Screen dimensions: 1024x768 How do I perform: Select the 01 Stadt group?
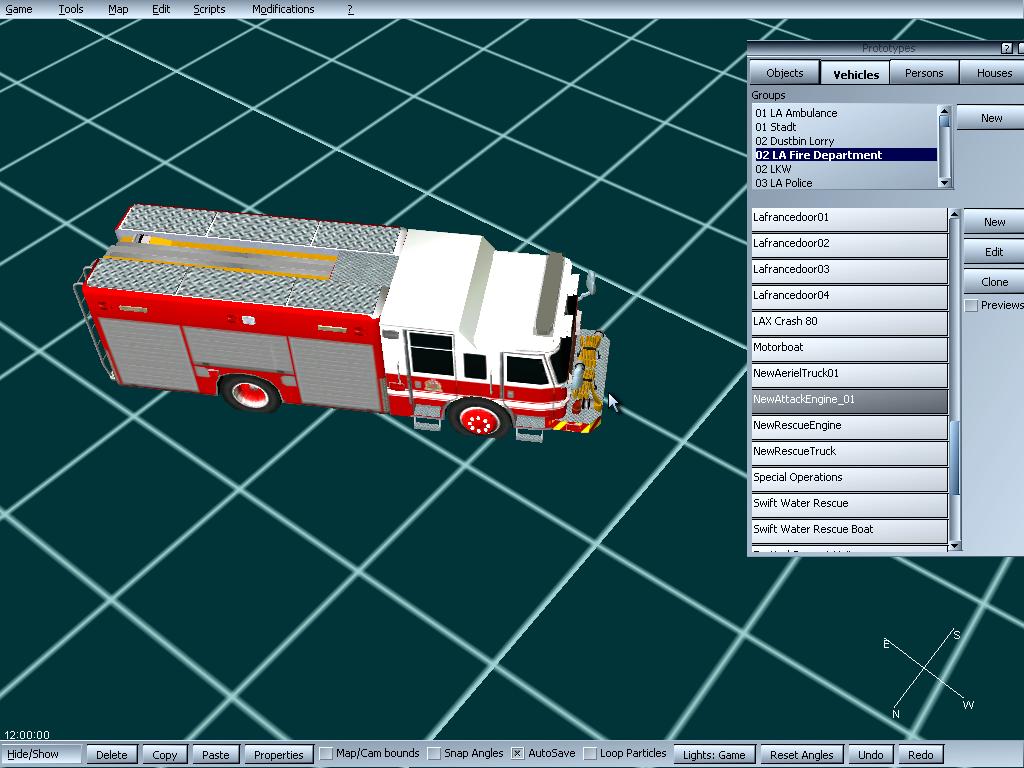click(x=844, y=127)
